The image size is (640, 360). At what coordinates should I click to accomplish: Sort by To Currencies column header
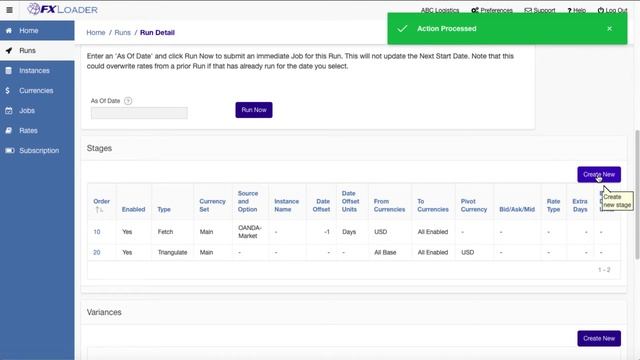[433, 205]
